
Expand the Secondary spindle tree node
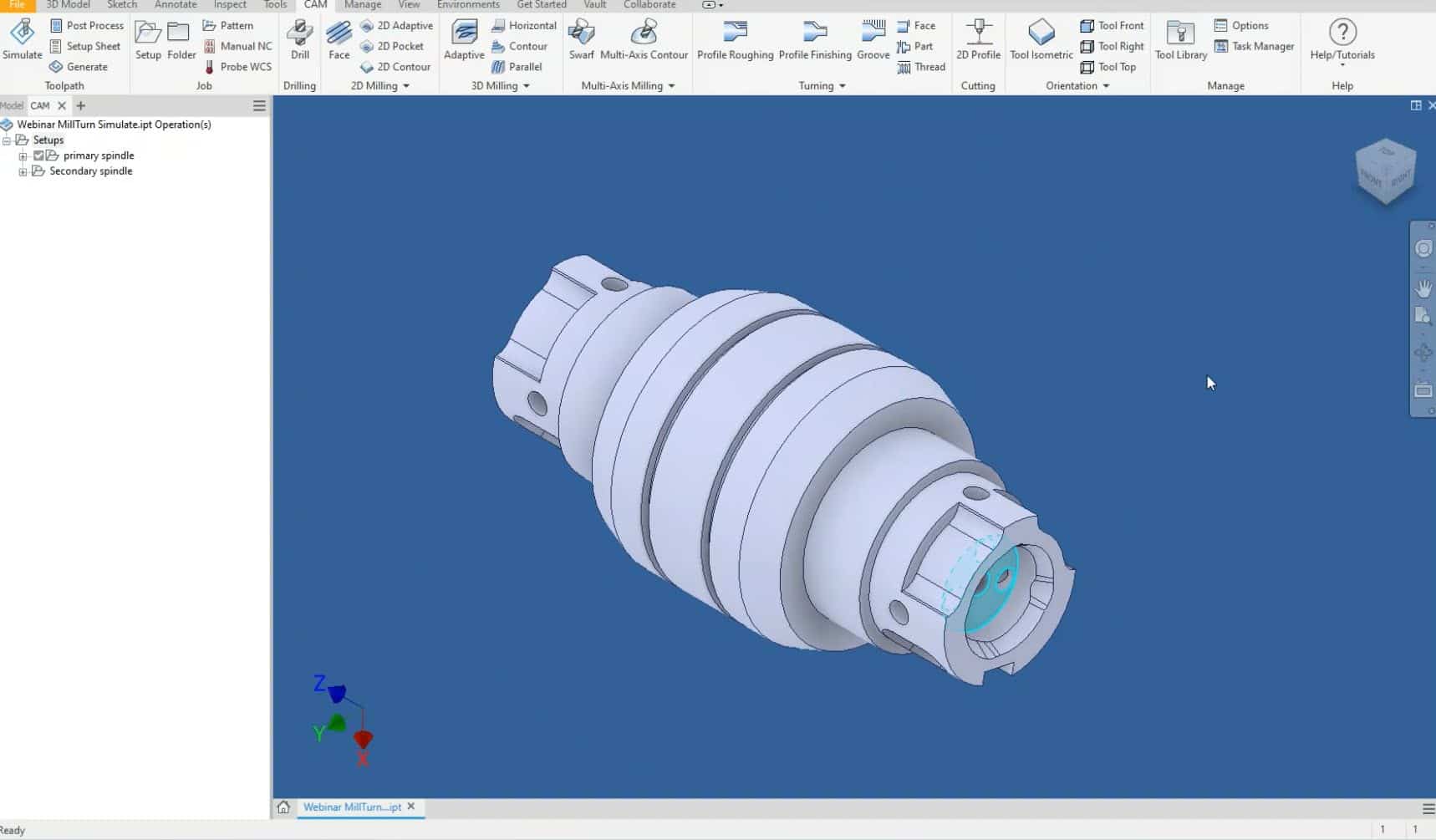(x=23, y=171)
